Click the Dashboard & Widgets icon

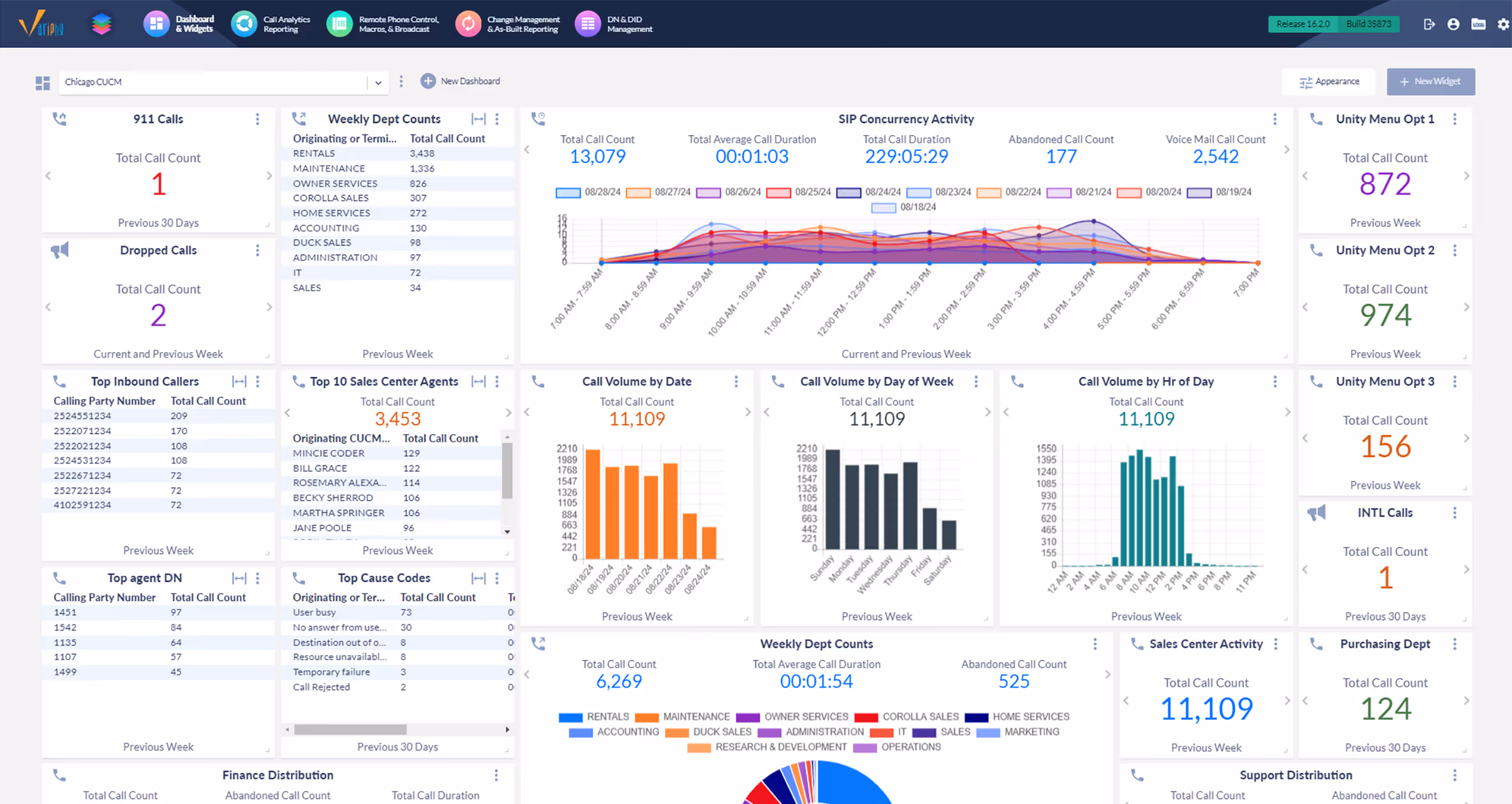click(156, 24)
